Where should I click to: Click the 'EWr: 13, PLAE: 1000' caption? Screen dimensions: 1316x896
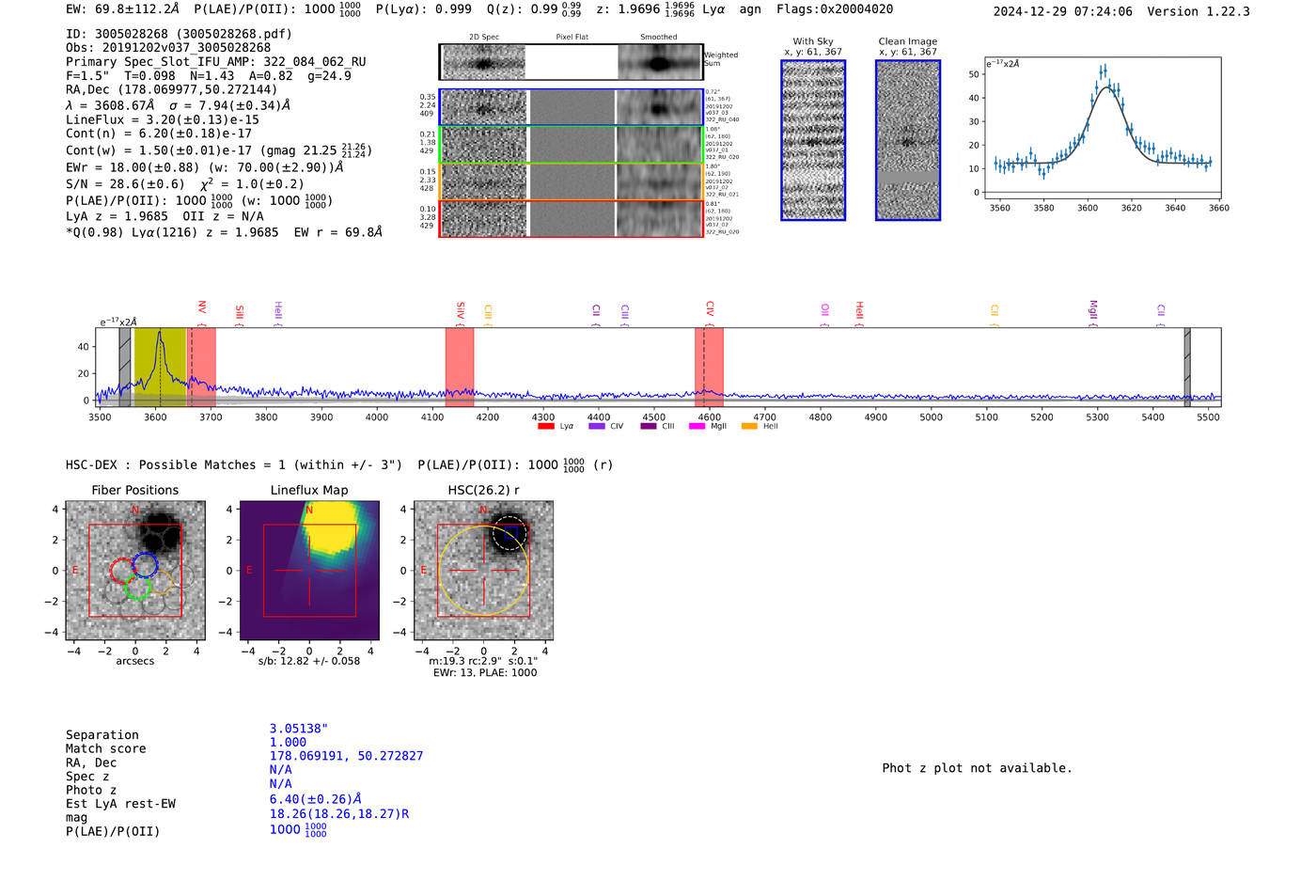click(485, 673)
